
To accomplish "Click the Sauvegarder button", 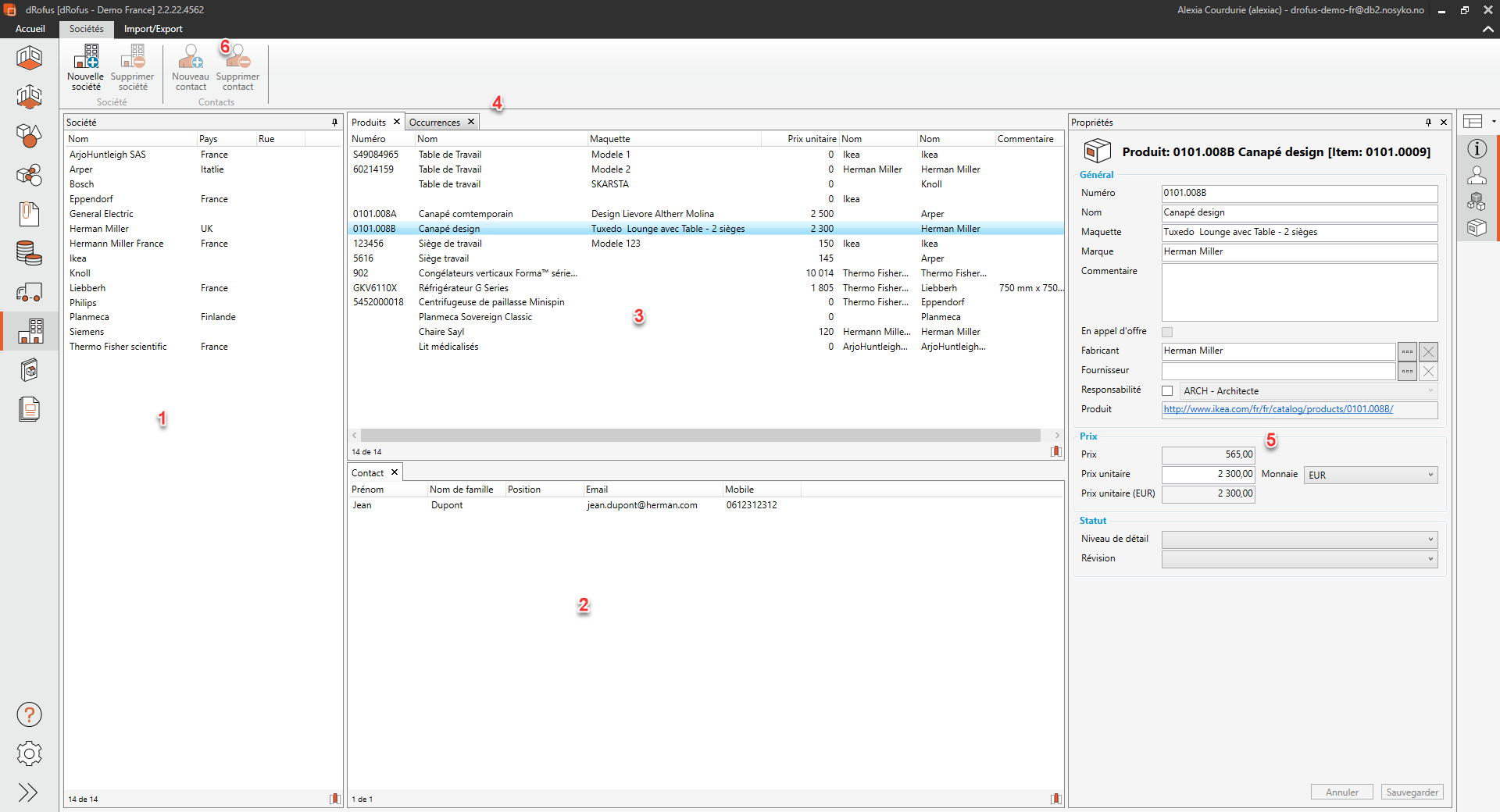I will pos(1412,792).
